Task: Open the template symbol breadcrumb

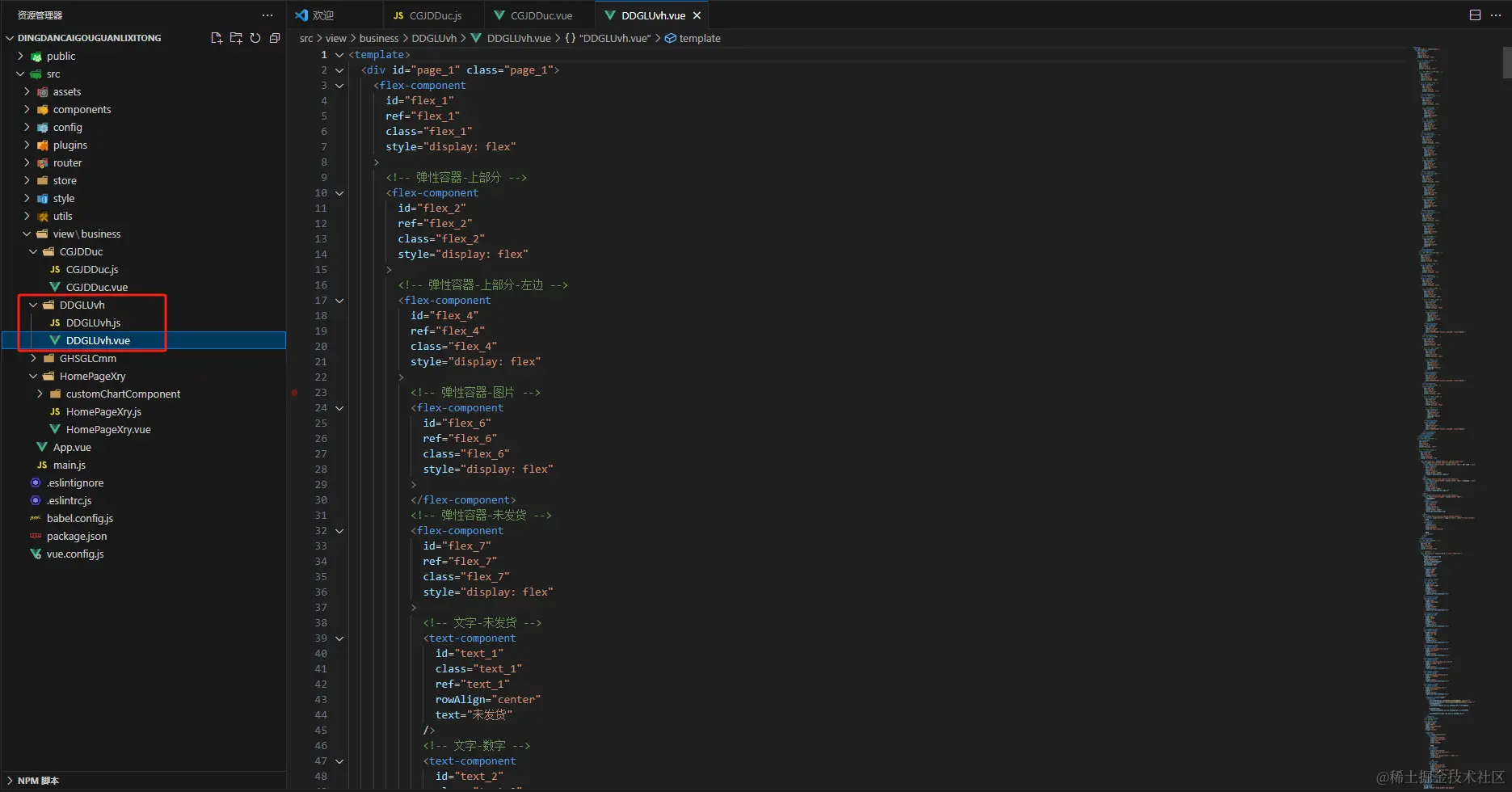Action: [693, 38]
